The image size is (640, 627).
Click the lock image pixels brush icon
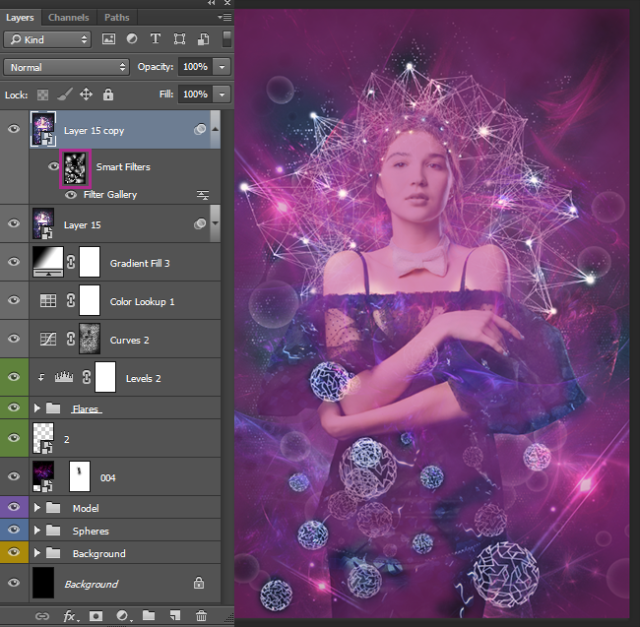click(x=65, y=94)
